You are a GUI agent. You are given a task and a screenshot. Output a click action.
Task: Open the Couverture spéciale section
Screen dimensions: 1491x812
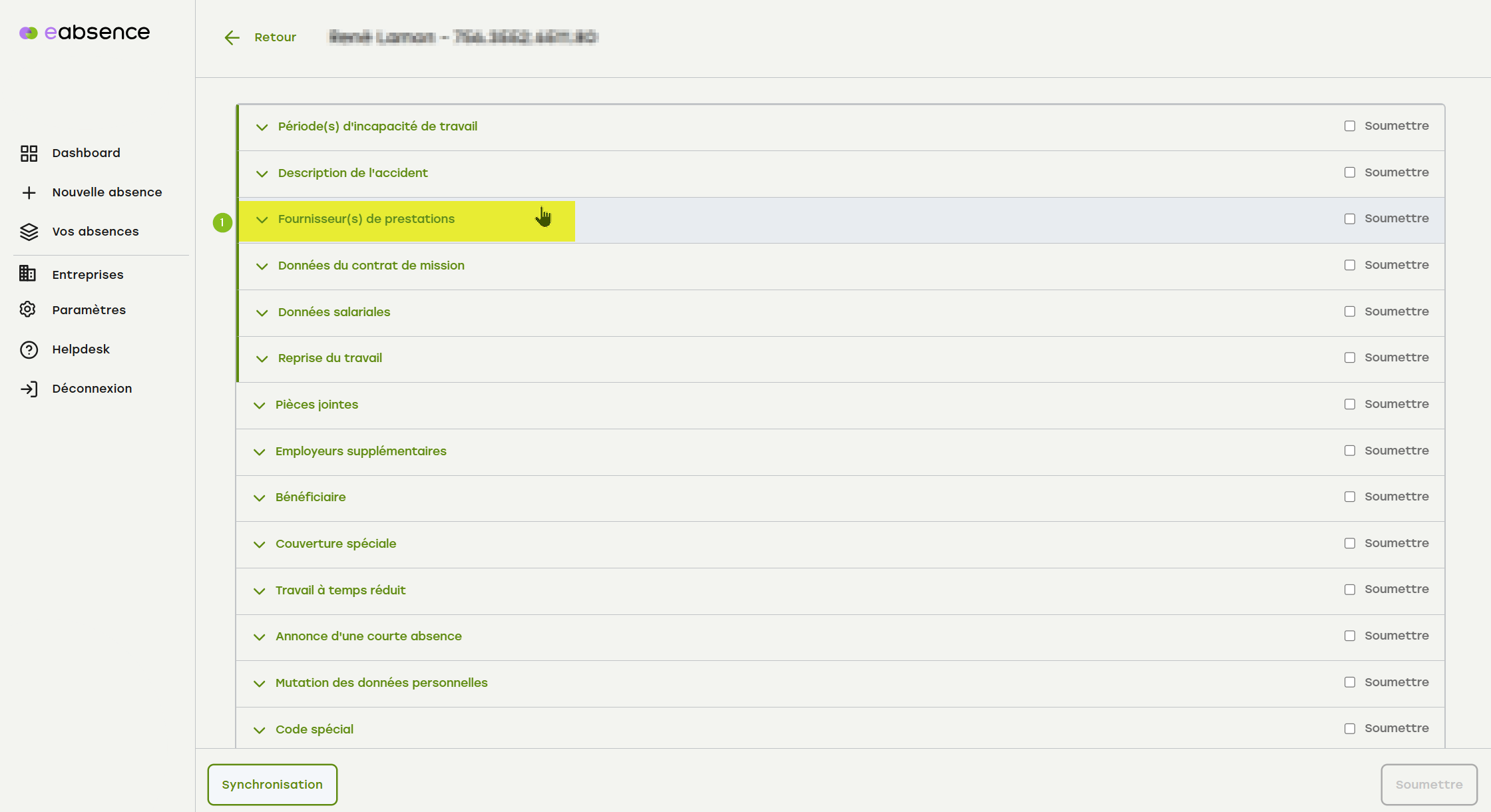335,544
